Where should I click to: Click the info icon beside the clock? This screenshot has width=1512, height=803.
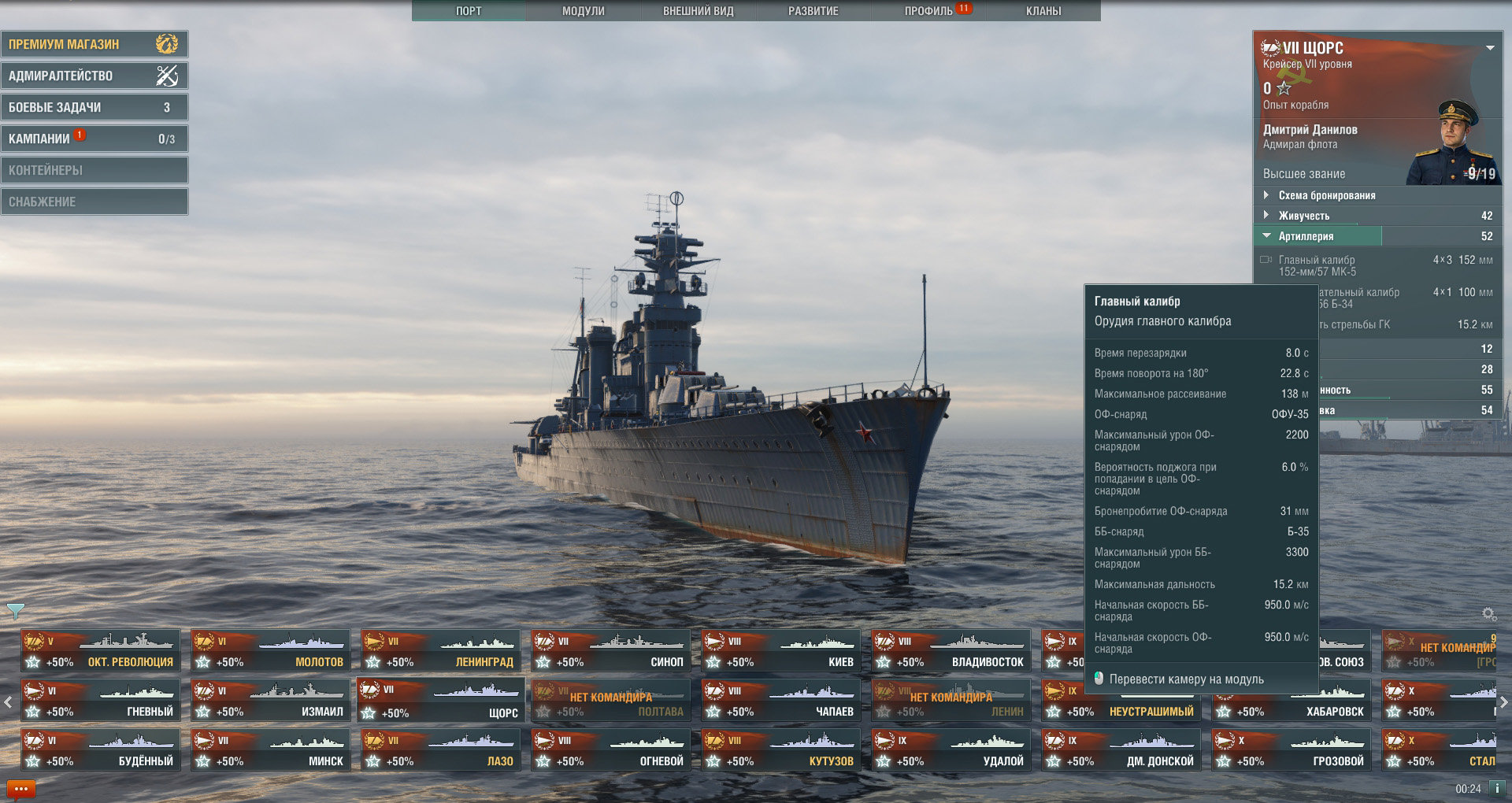click(1496, 788)
